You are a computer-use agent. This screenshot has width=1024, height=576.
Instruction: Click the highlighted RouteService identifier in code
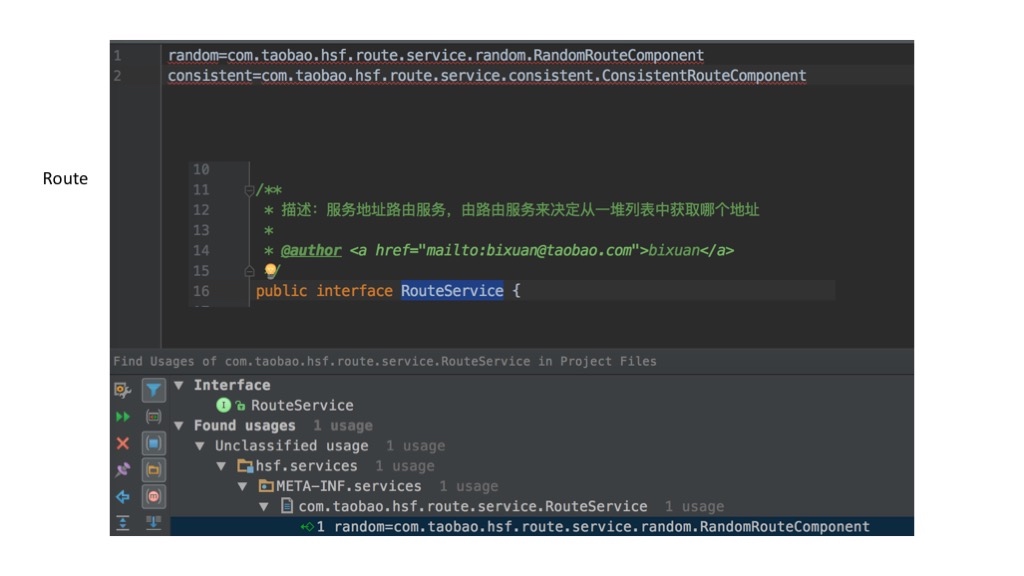click(x=452, y=291)
